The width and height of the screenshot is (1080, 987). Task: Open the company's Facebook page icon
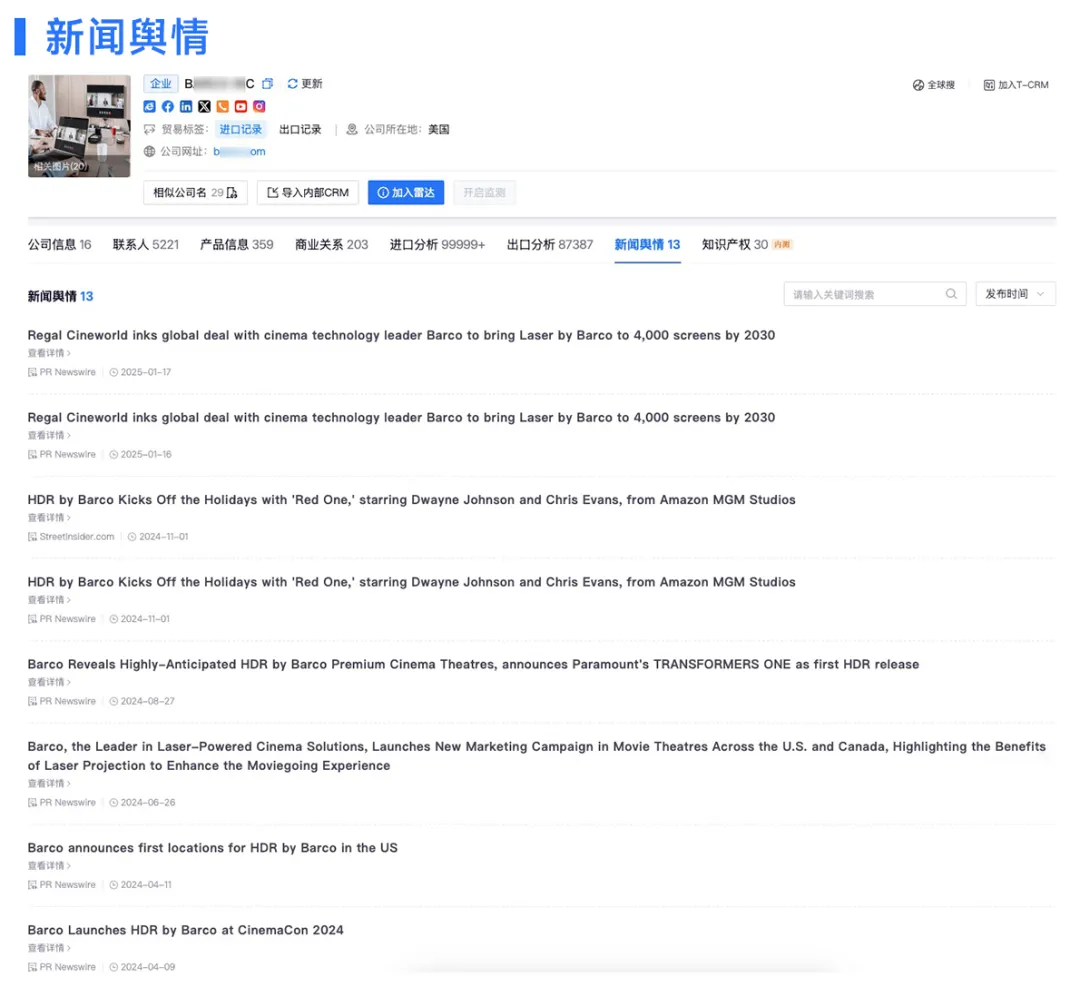pyautogui.click(x=167, y=106)
